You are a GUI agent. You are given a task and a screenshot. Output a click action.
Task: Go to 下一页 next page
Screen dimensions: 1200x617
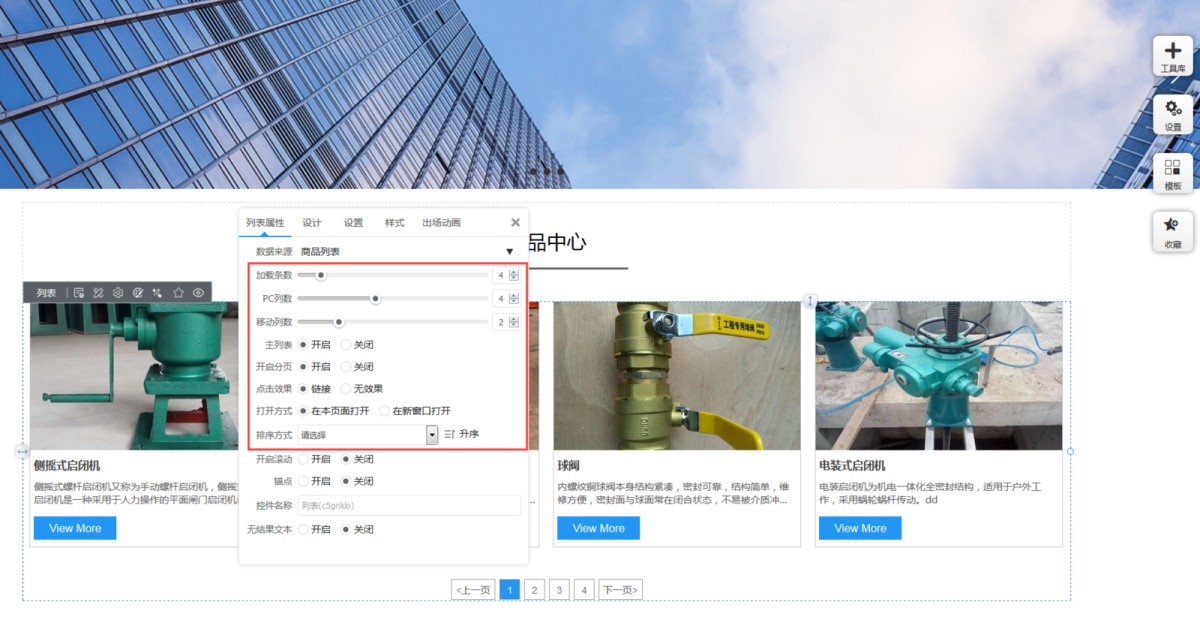click(620, 590)
